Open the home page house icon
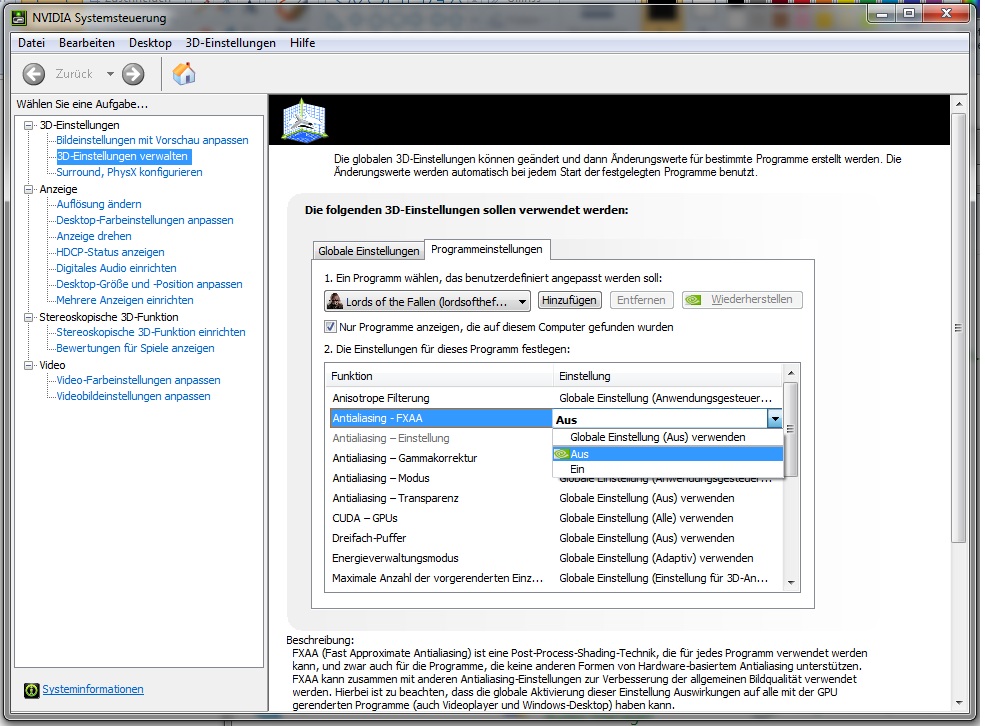The width and height of the screenshot is (985, 726). tap(184, 73)
